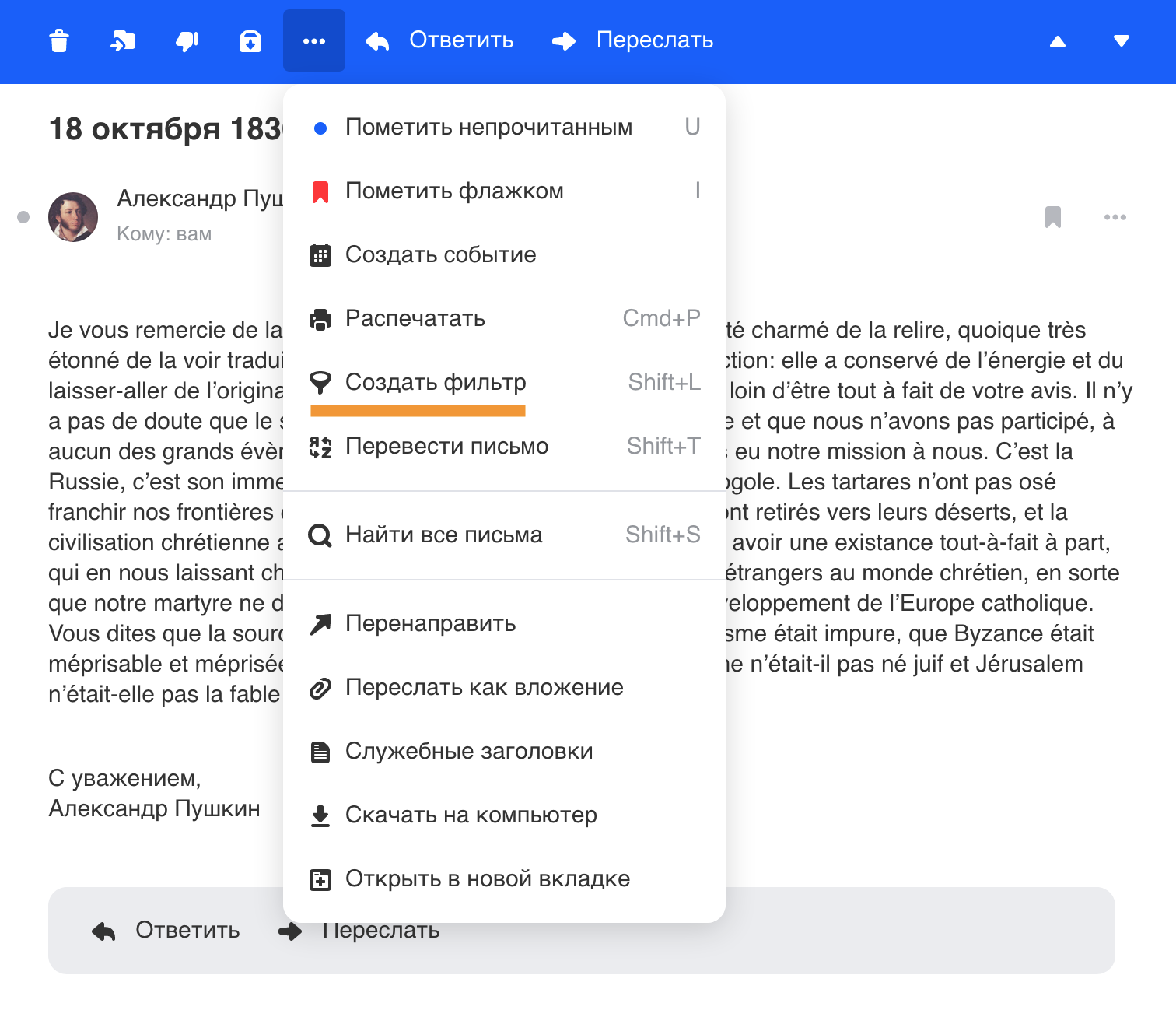
Task: Close the three-dots more menu in the toolbar
Action: (314, 40)
